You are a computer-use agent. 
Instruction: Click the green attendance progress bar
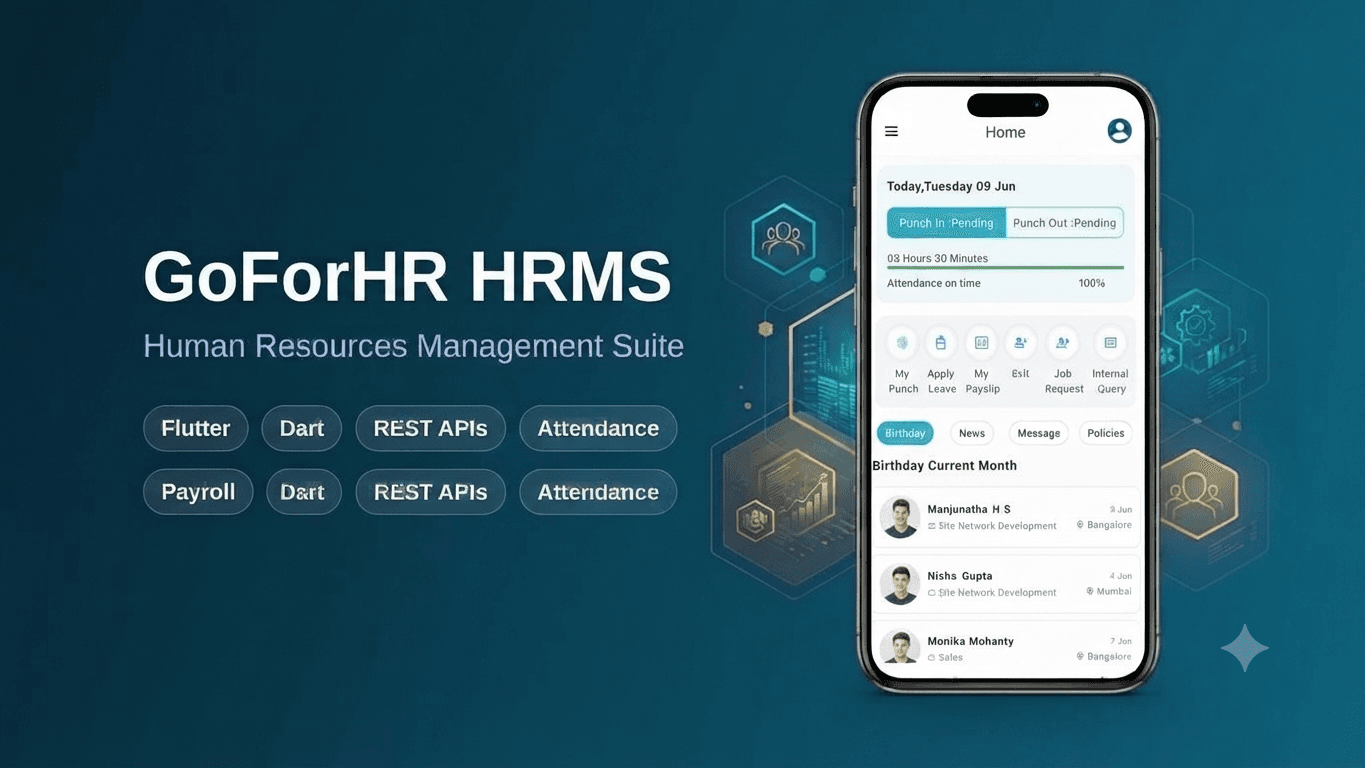pyautogui.click(x=1005, y=268)
